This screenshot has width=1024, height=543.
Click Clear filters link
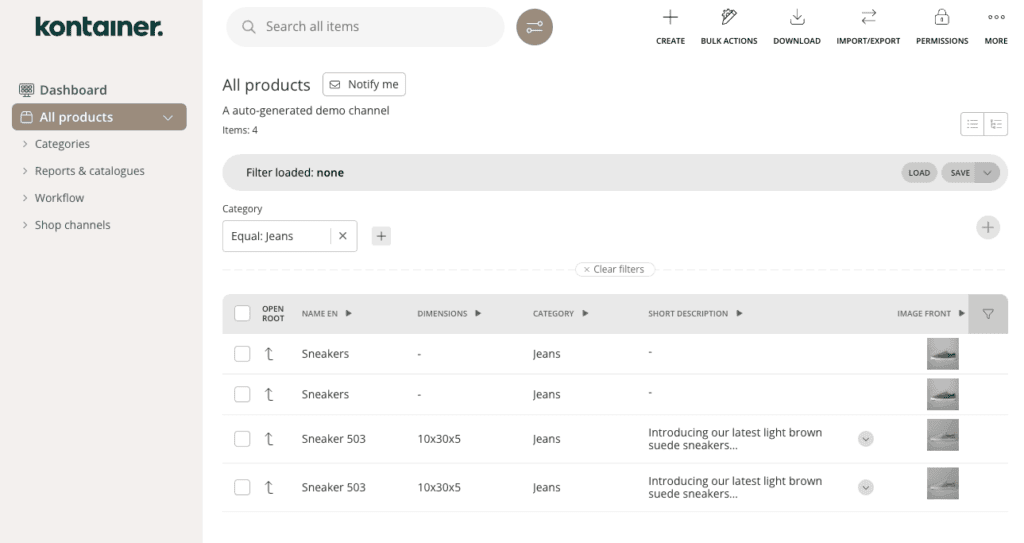point(615,270)
